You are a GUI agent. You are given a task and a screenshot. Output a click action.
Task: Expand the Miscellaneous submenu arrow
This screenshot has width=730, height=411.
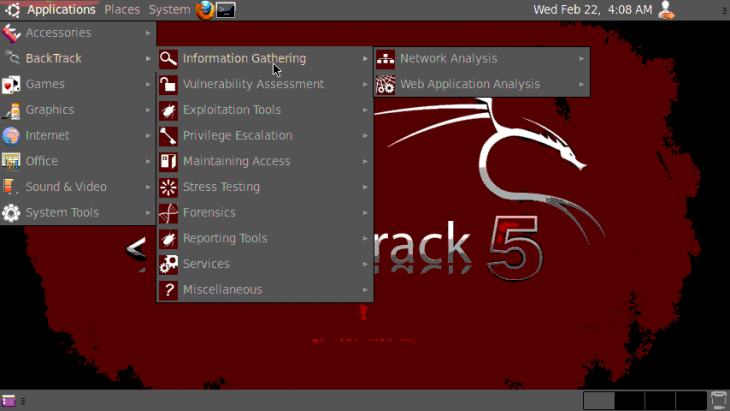point(365,290)
